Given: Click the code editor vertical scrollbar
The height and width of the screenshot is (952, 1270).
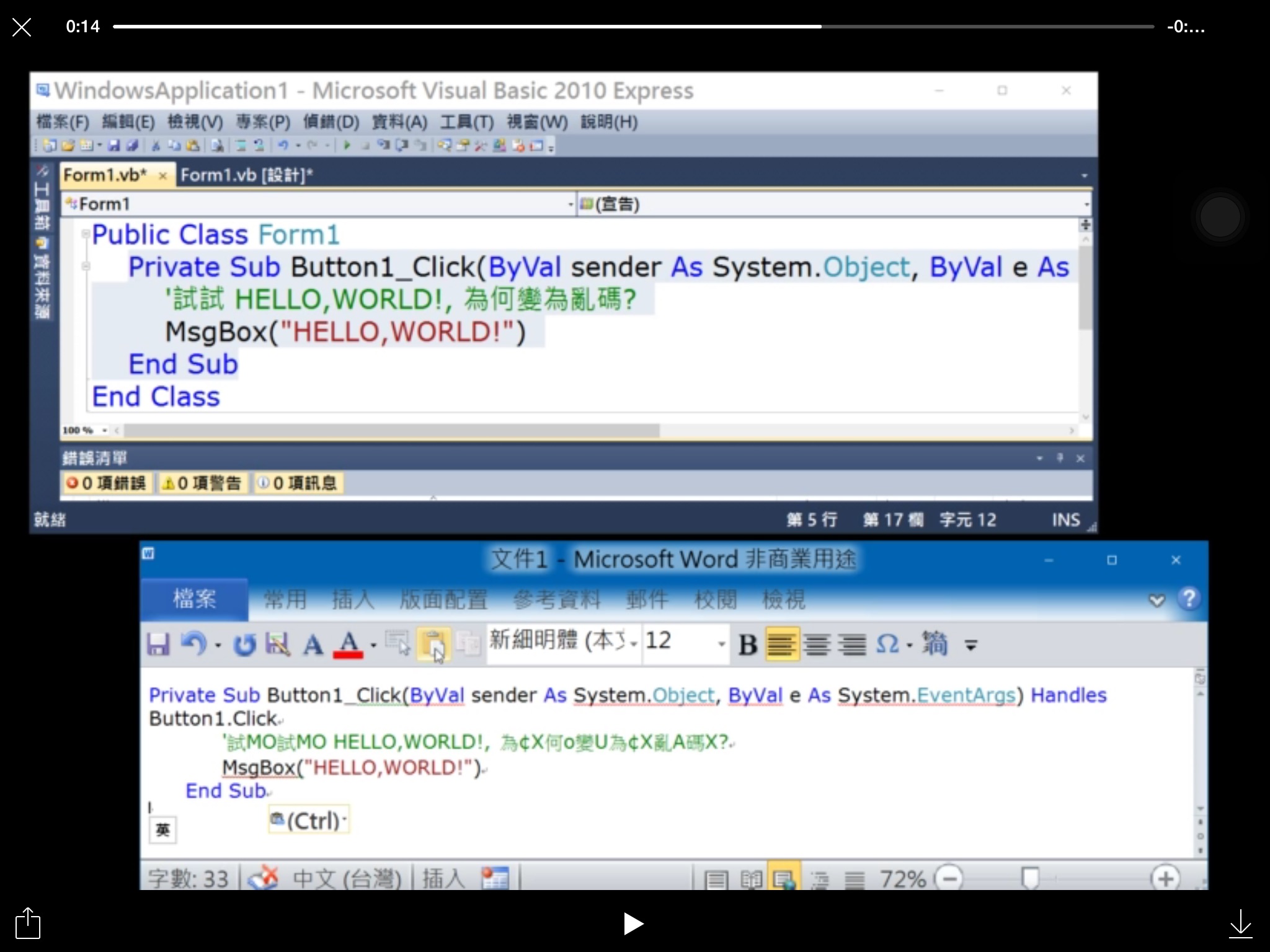Looking at the screenshot, I should pyautogui.click(x=1085, y=288).
